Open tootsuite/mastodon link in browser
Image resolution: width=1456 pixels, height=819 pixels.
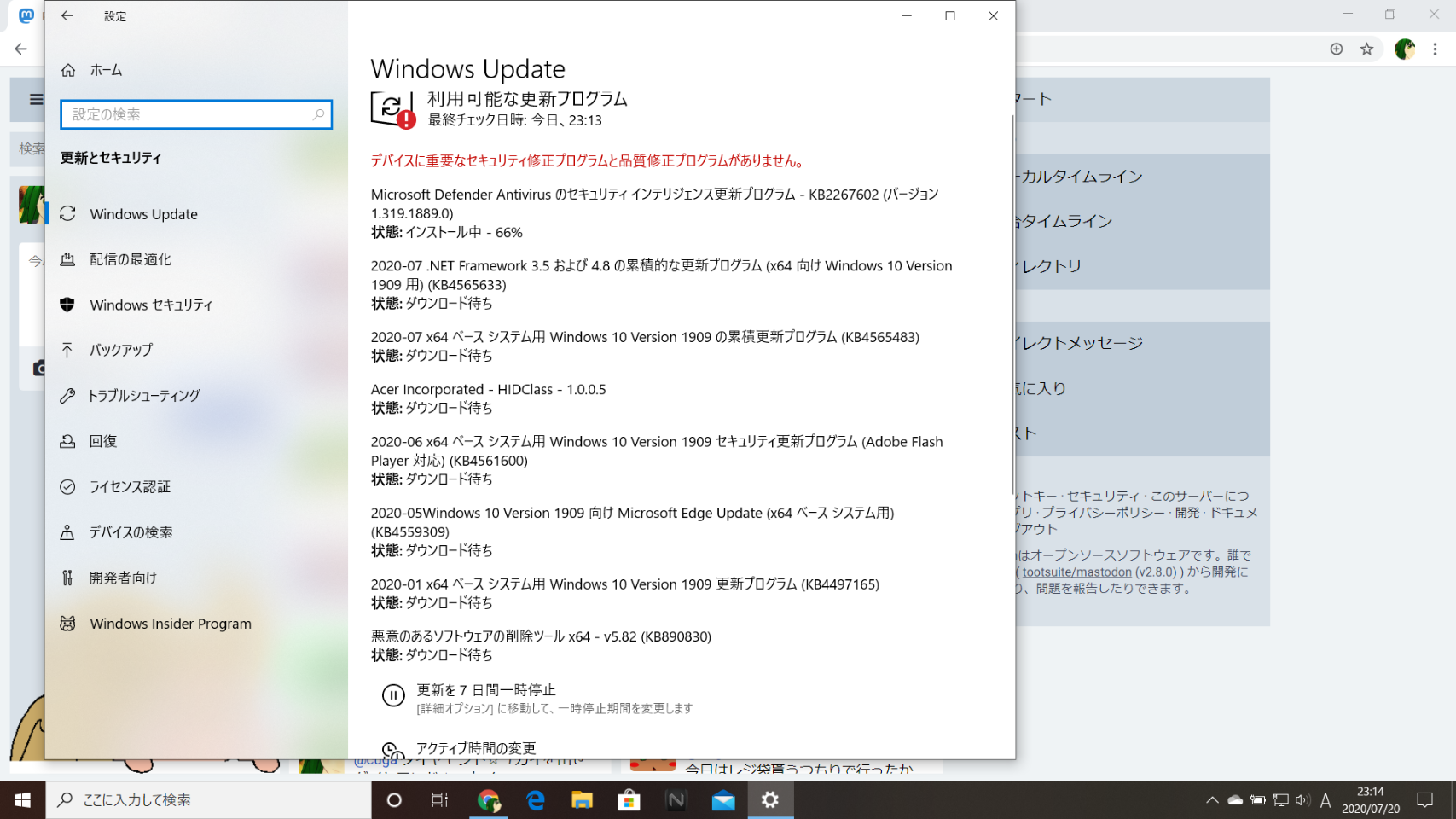[x=1077, y=572]
